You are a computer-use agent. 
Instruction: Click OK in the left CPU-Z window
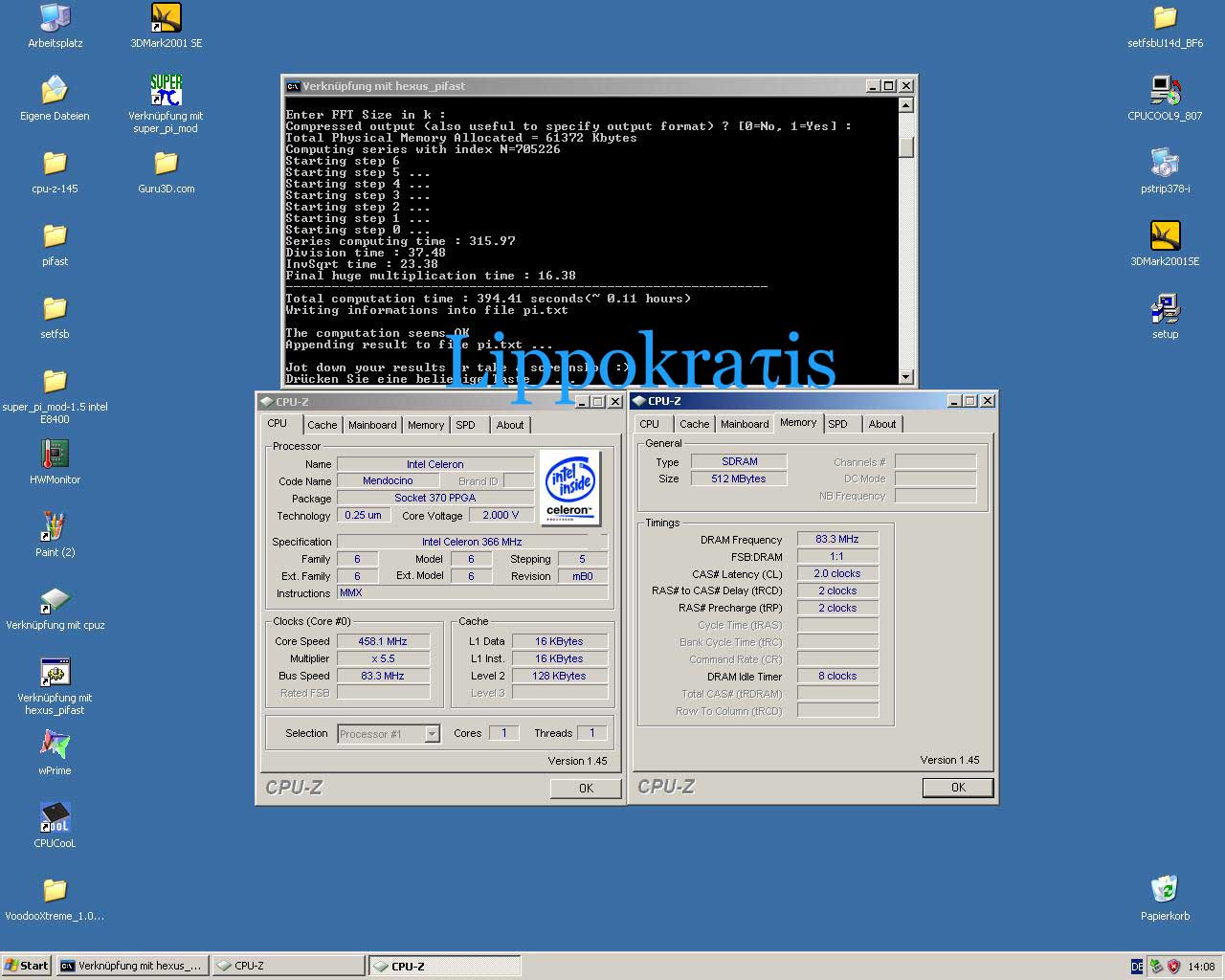point(586,789)
